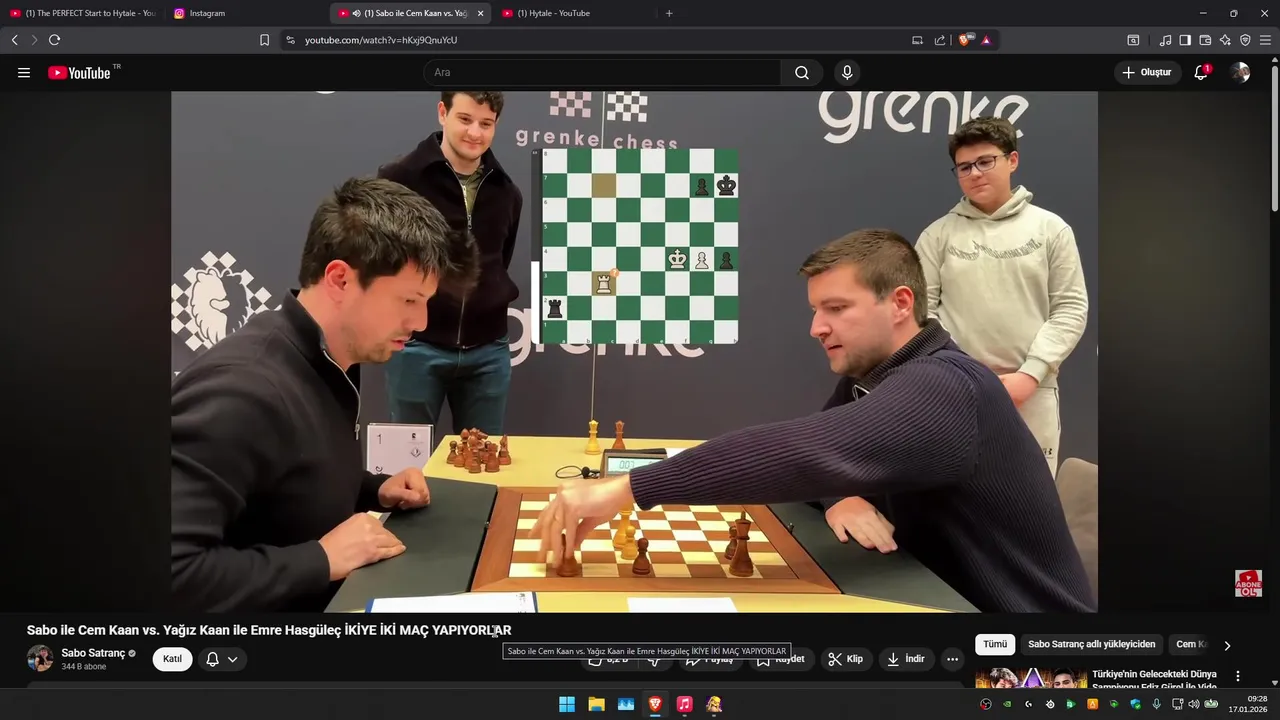Click the Kaydet save button
Viewport: 1280px width, 720px height.
point(780,659)
